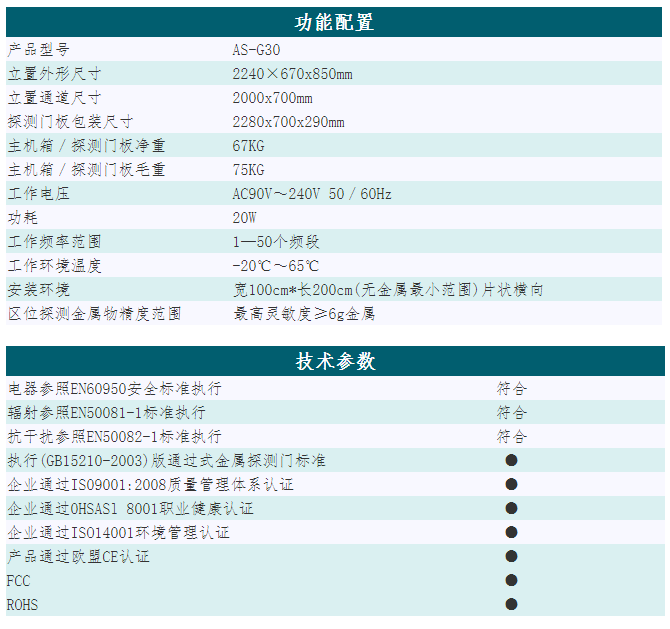
Task: Click the 功能配置 section header
Action: click(334, 22)
